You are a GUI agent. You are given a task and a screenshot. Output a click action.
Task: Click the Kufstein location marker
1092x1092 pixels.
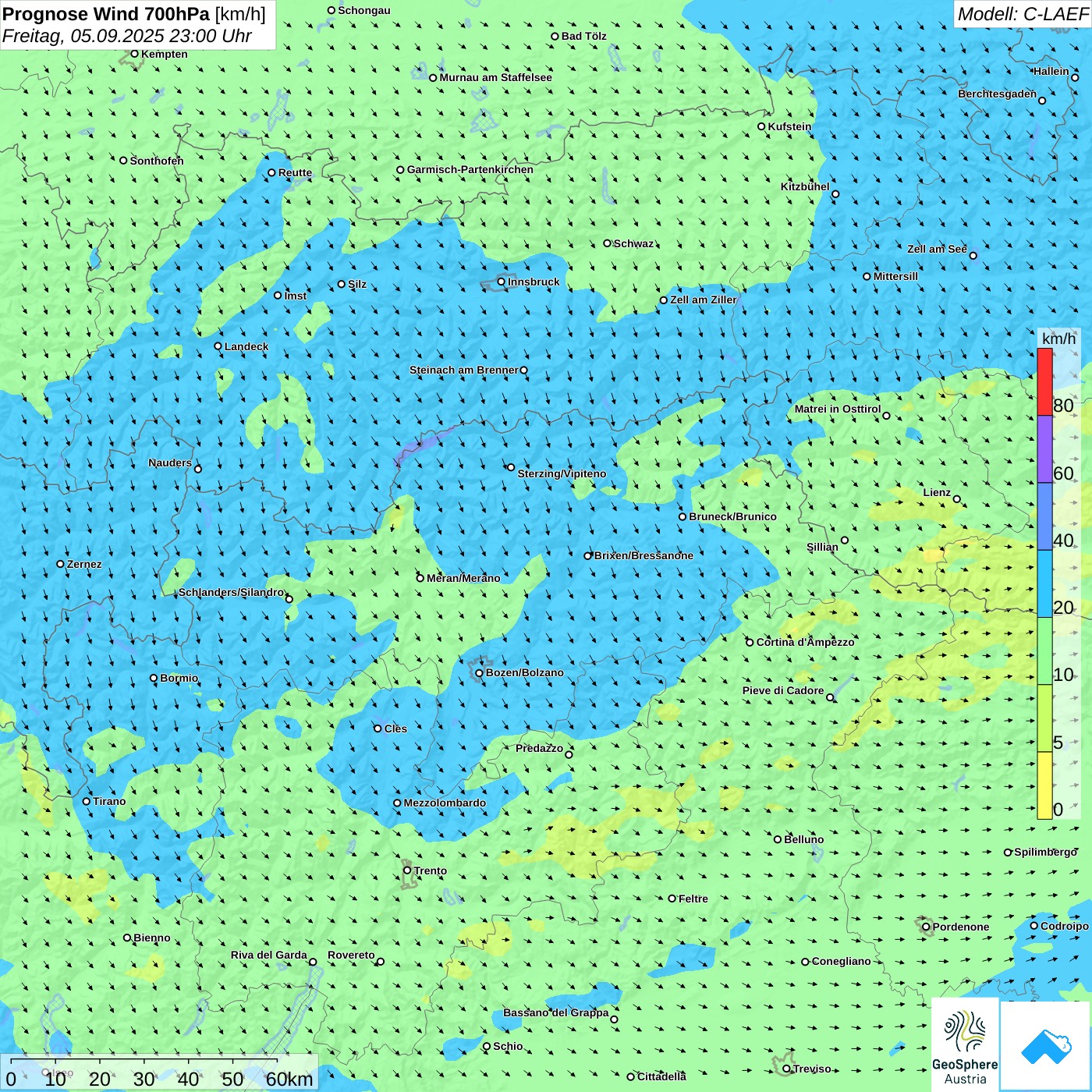[762, 126]
